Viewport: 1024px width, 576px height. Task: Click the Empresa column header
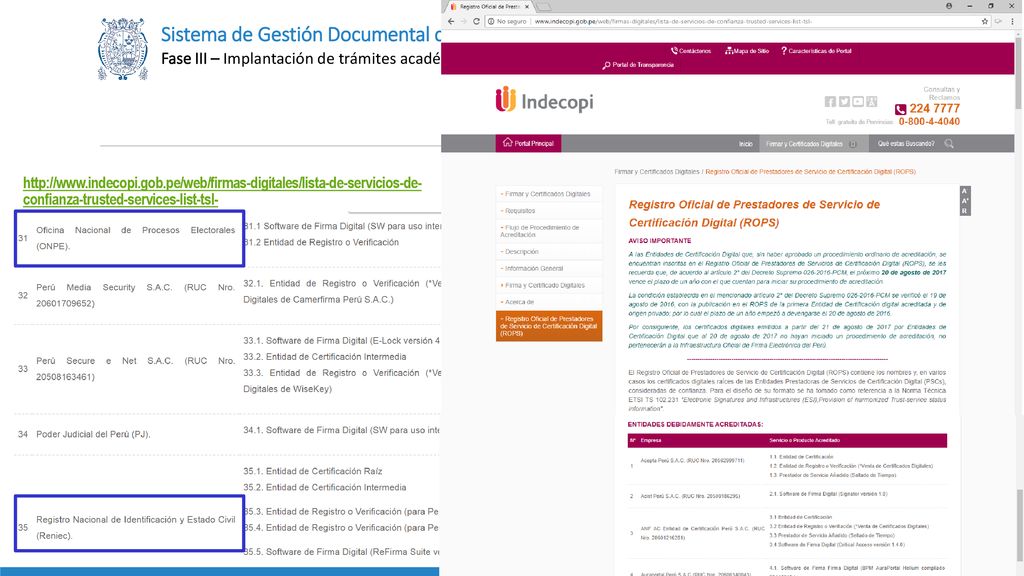click(651, 440)
